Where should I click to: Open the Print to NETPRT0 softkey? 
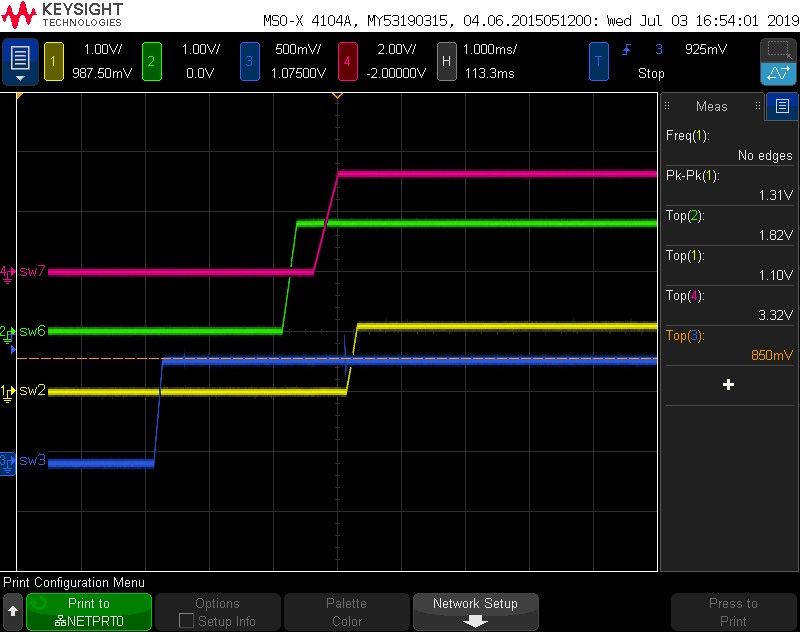click(89, 611)
